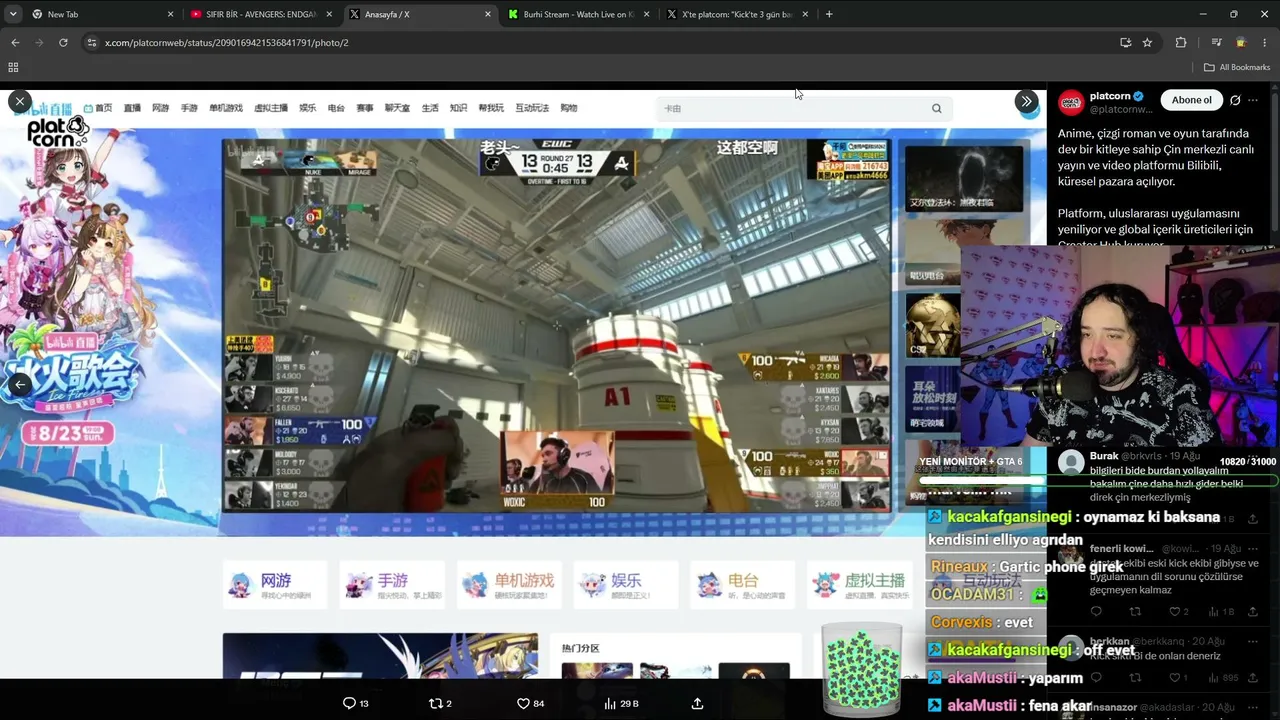Click the 电台 category card
The height and width of the screenshot is (720, 1280).
click(743, 585)
